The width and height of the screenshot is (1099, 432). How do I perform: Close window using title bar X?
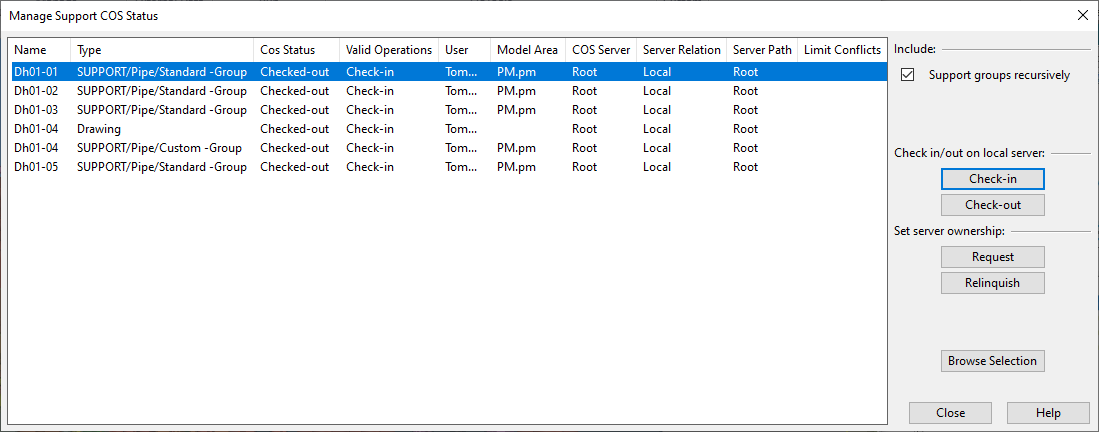(1082, 15)
